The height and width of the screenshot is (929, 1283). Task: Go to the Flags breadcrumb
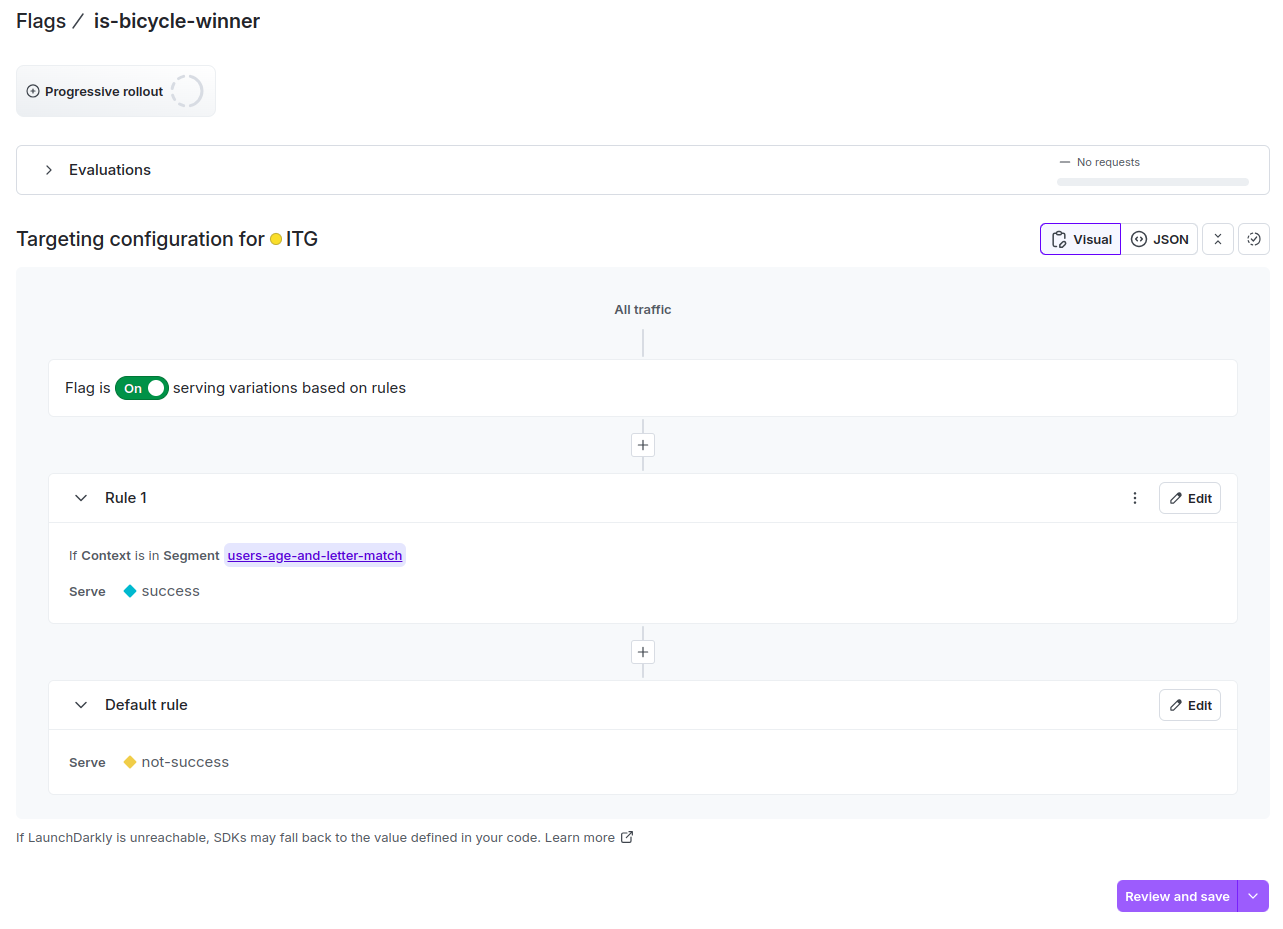click(41, 21)
